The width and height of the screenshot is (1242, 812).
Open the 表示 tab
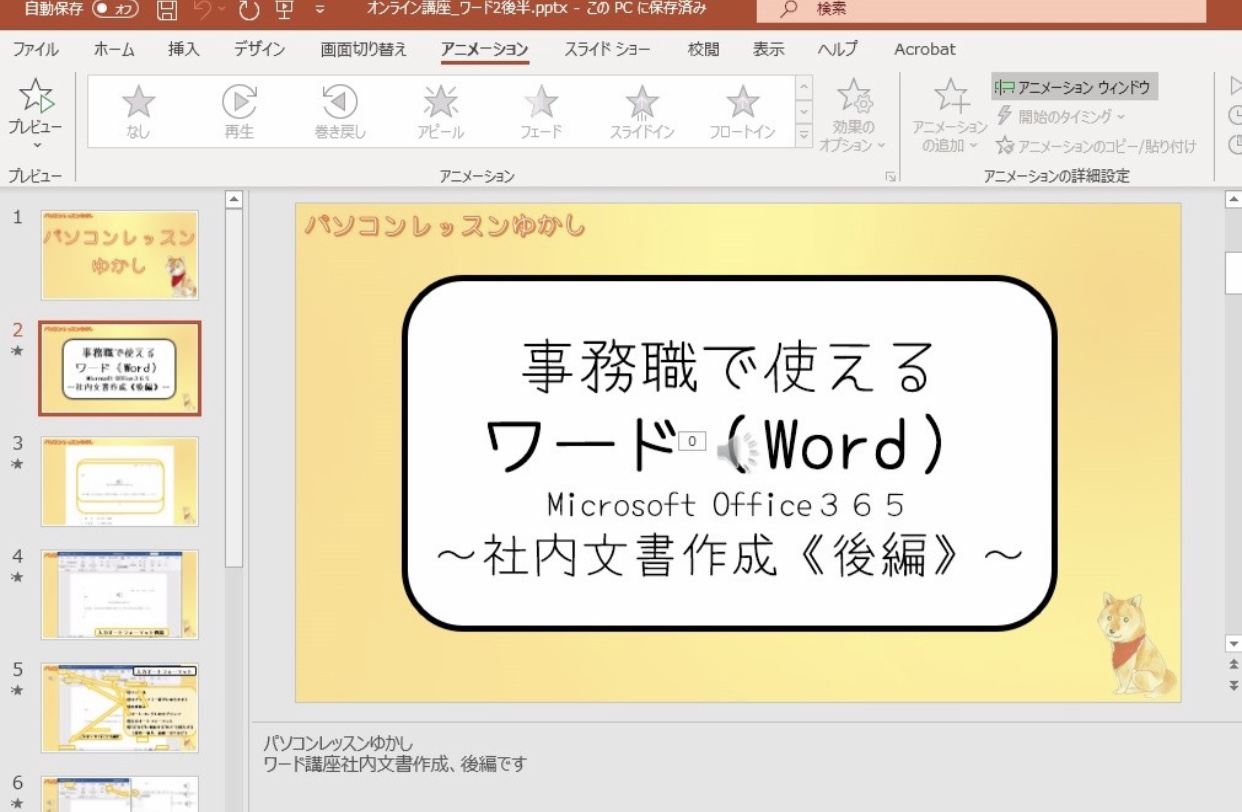tap(768, 49)
